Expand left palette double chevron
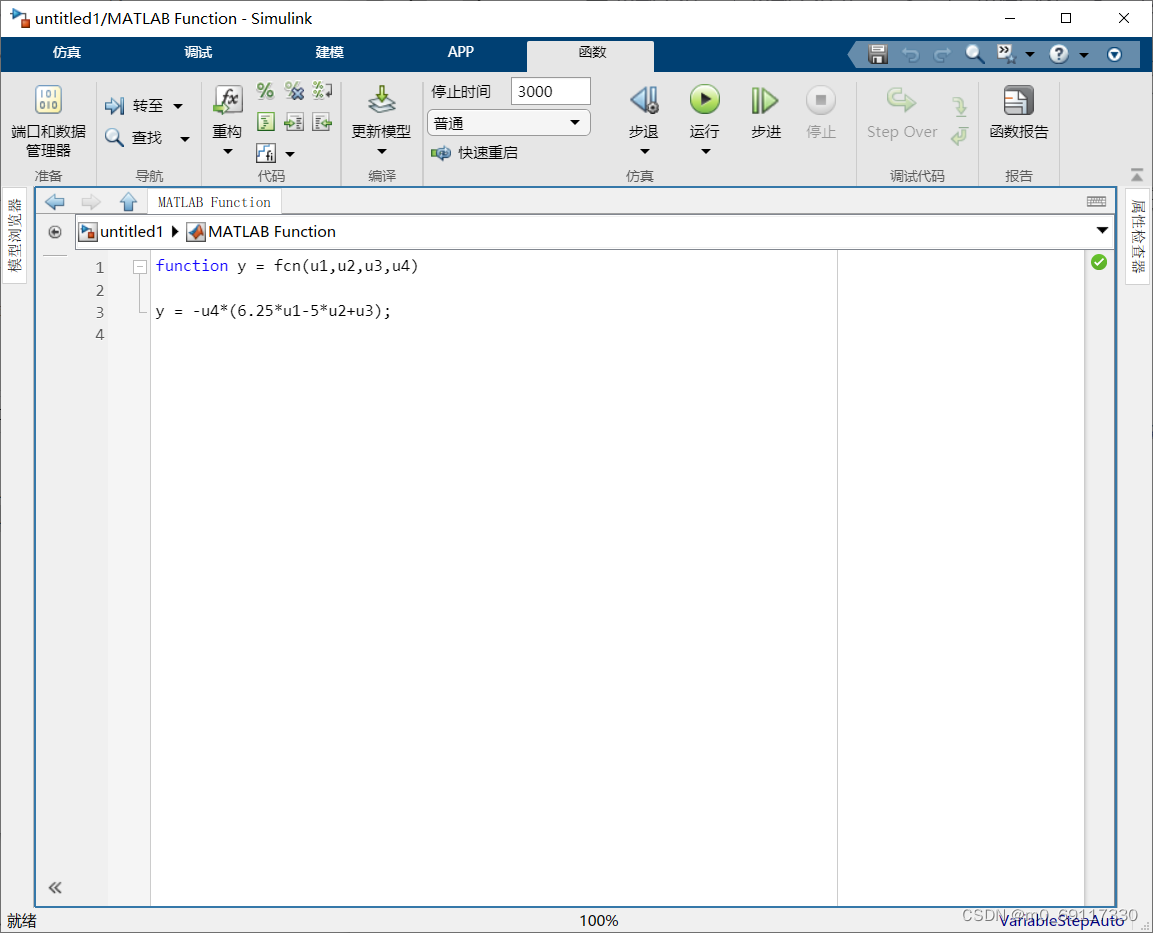This screenshot has height=933, width=1153. pos(55,887)
